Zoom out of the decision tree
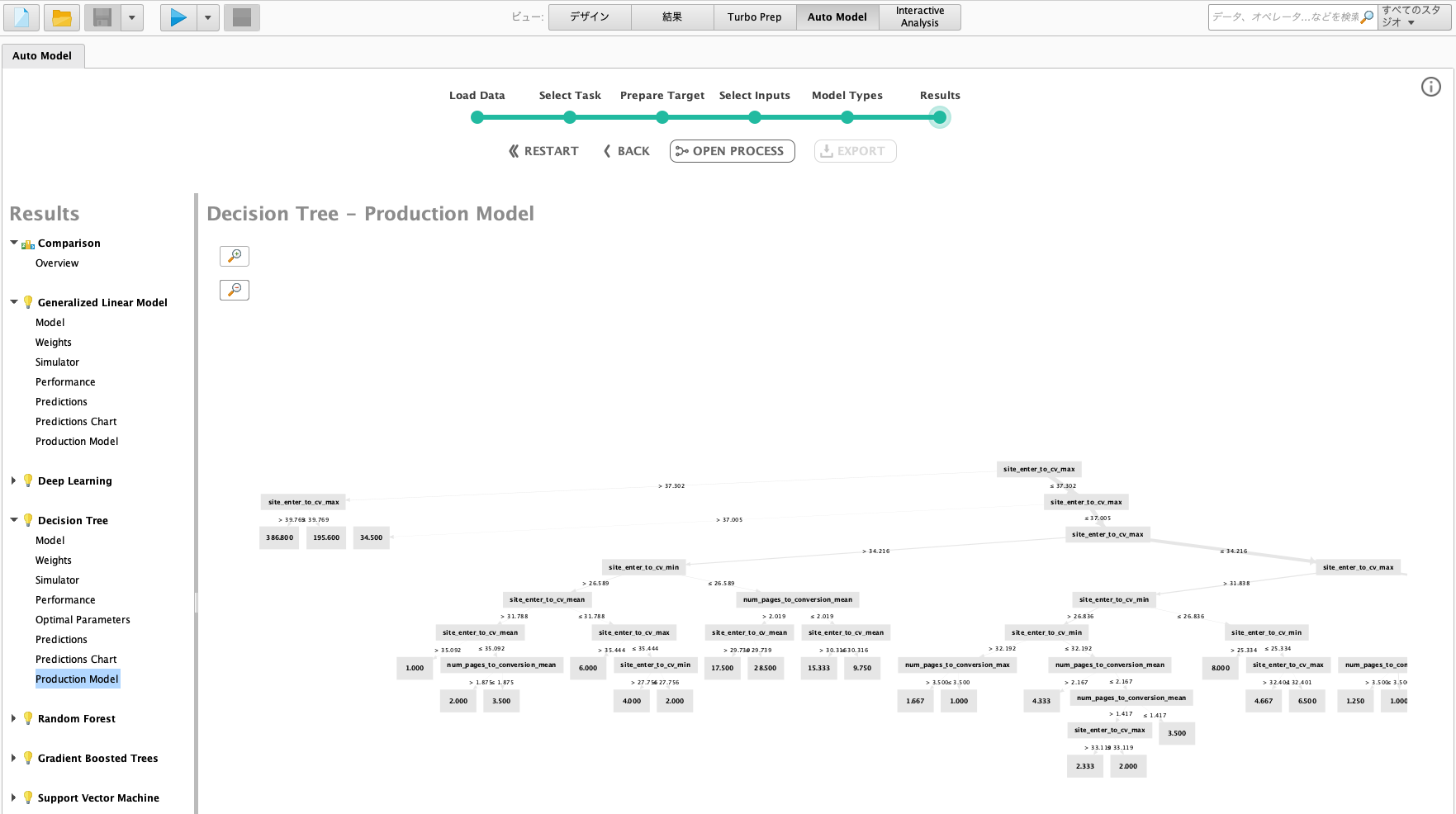This screenshot has height=814, width=1456. 235,290
